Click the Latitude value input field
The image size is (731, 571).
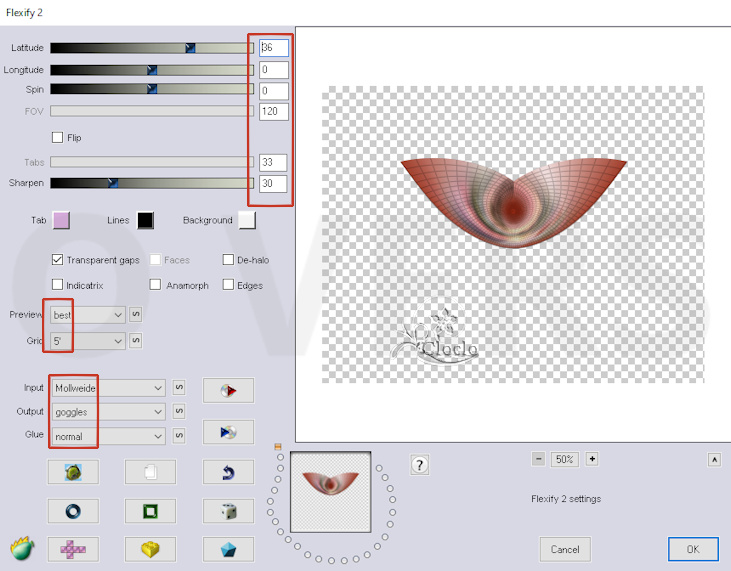click(x=274, y=48)
